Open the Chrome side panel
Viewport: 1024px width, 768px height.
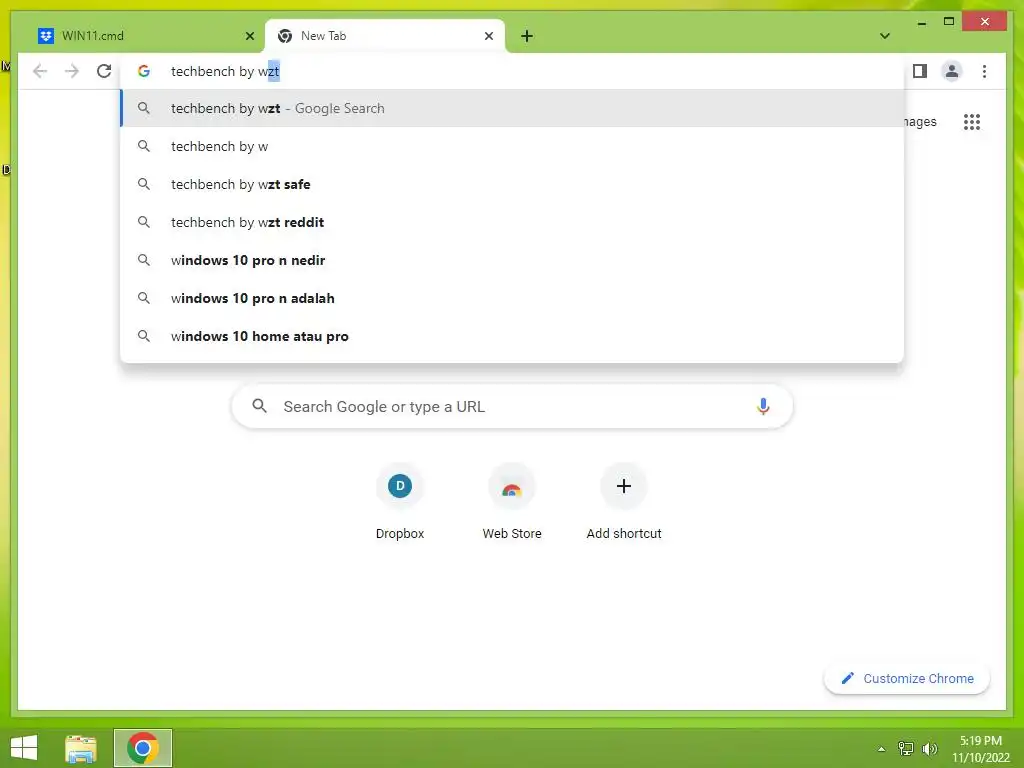click(920, 71)
